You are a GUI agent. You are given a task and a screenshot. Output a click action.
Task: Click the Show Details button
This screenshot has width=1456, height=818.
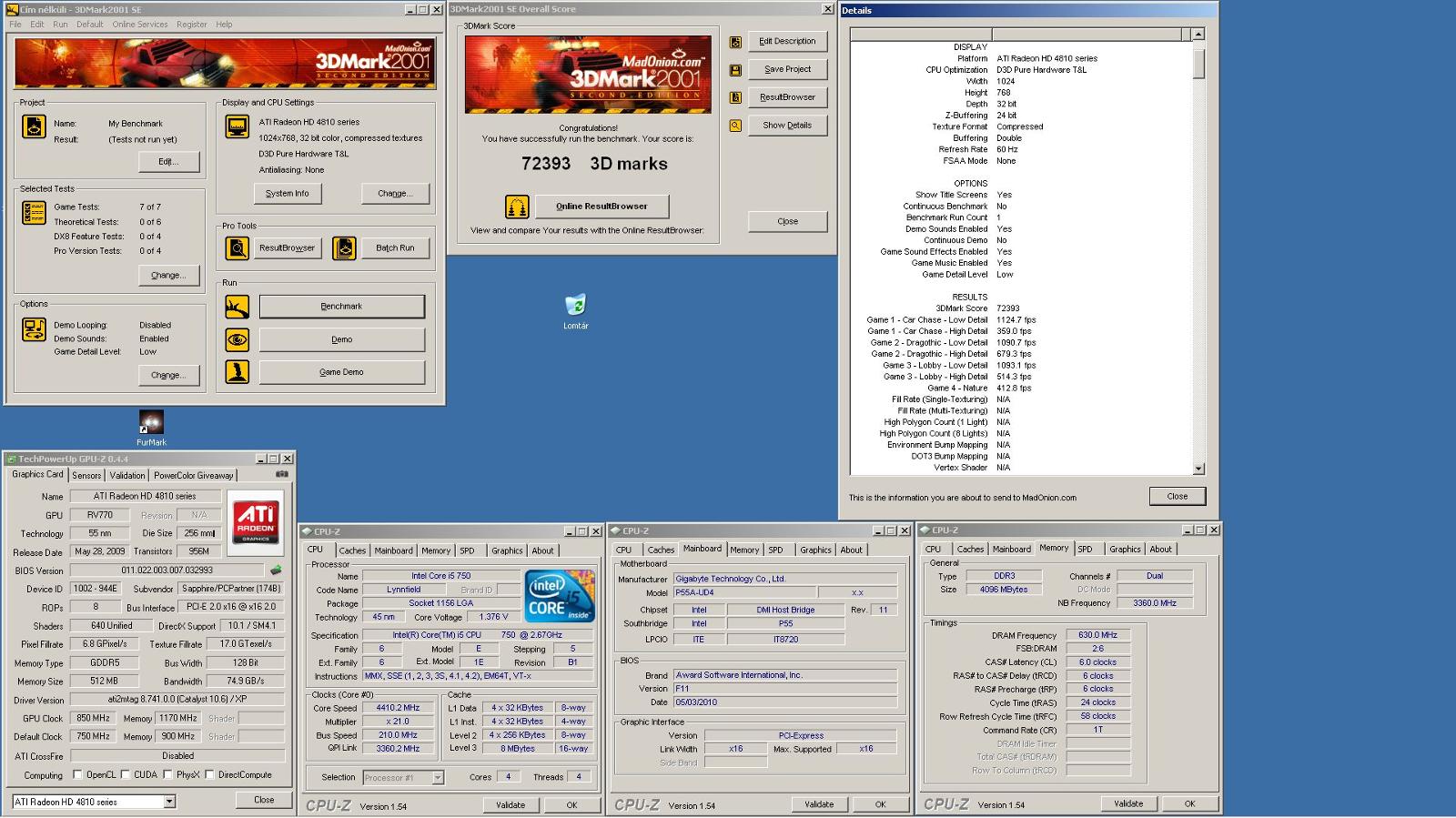click(787, 126)
